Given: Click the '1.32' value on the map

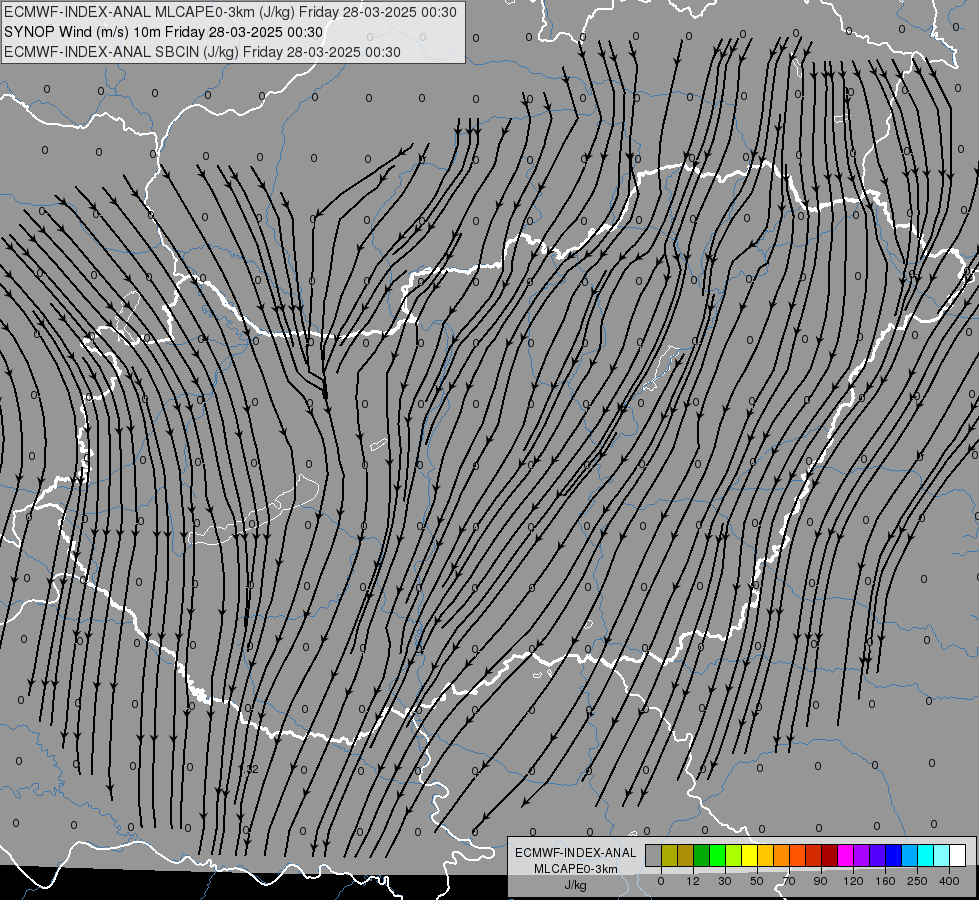Looking at the screenshot, I should [x=248, y=769].
